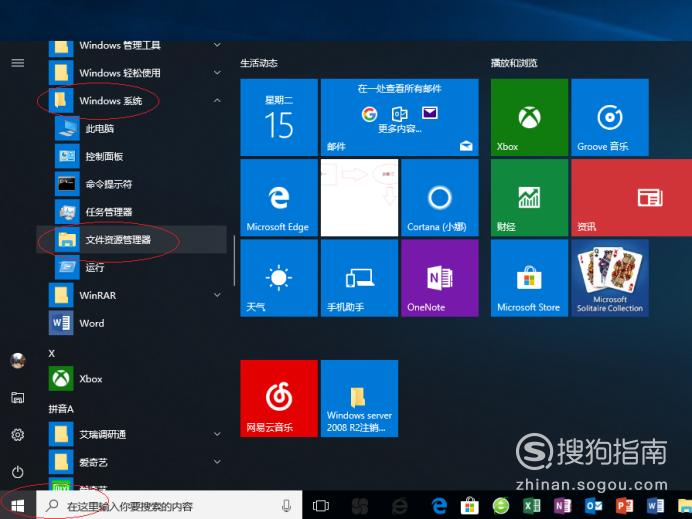Click the taskbar search input box
The image size is (692, 519).
[x=169, y=506]
